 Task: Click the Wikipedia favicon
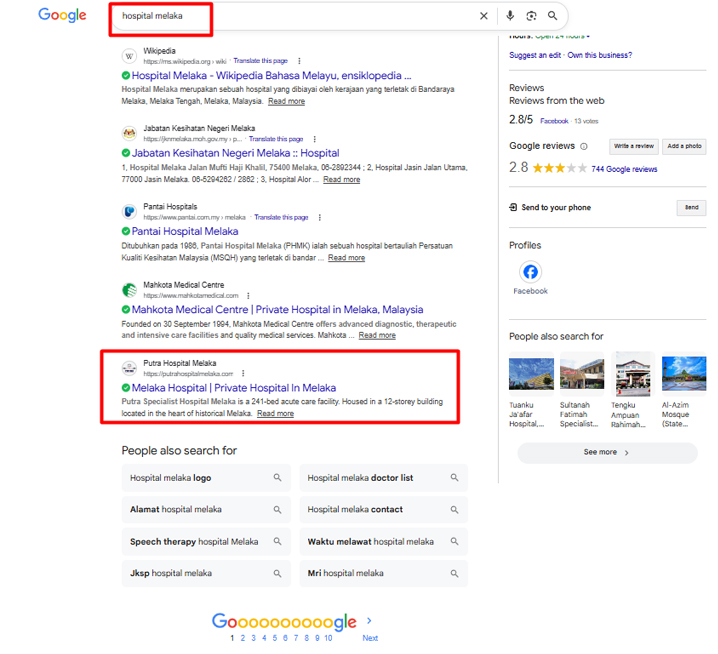129,56
